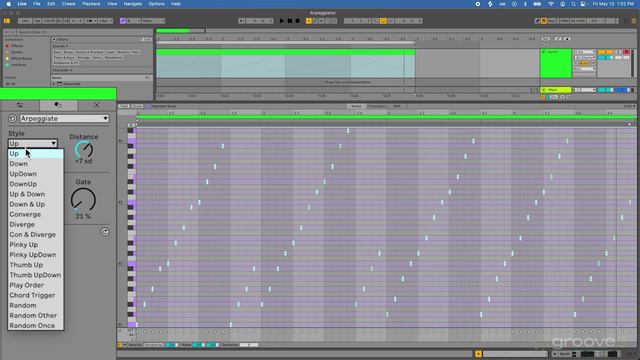
Task: Pick the Down & Up arpeggio style
Action: click(x=36, y=204)
